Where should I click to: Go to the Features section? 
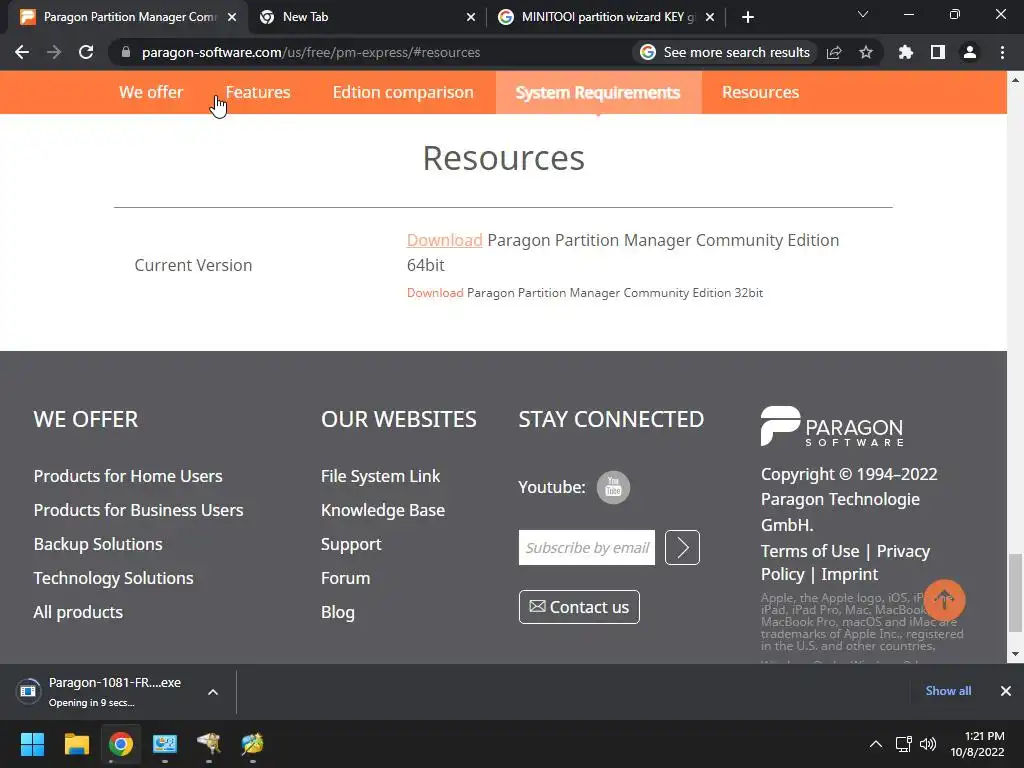pos(258,92)
